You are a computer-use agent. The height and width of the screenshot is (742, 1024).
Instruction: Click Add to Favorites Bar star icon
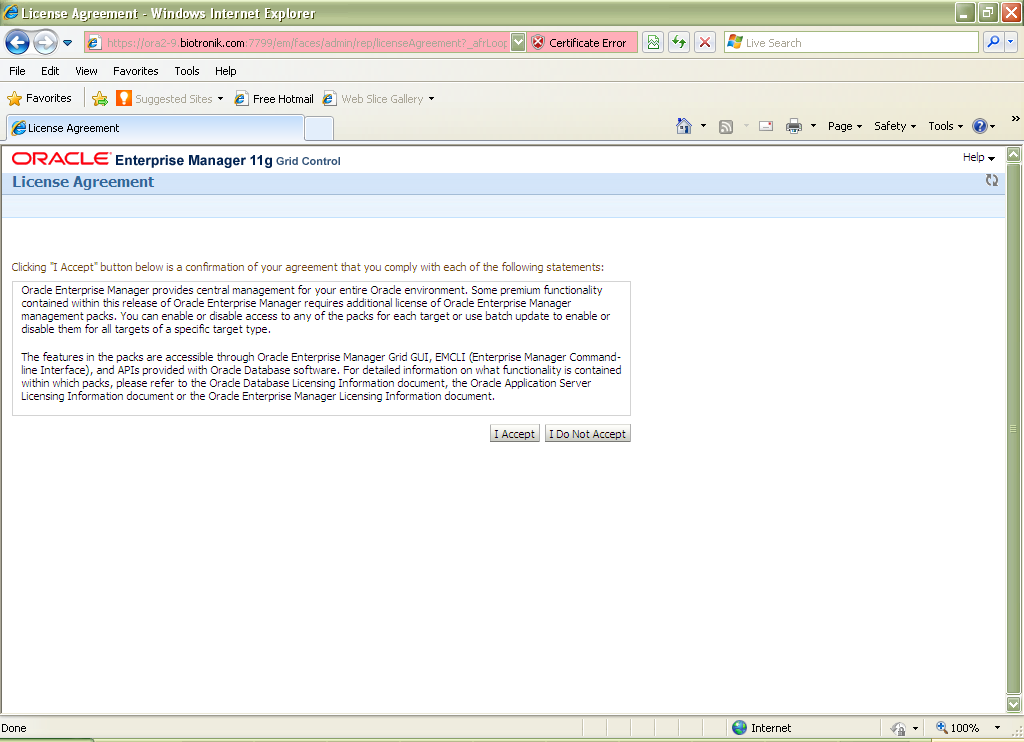[x=100, y=99]
